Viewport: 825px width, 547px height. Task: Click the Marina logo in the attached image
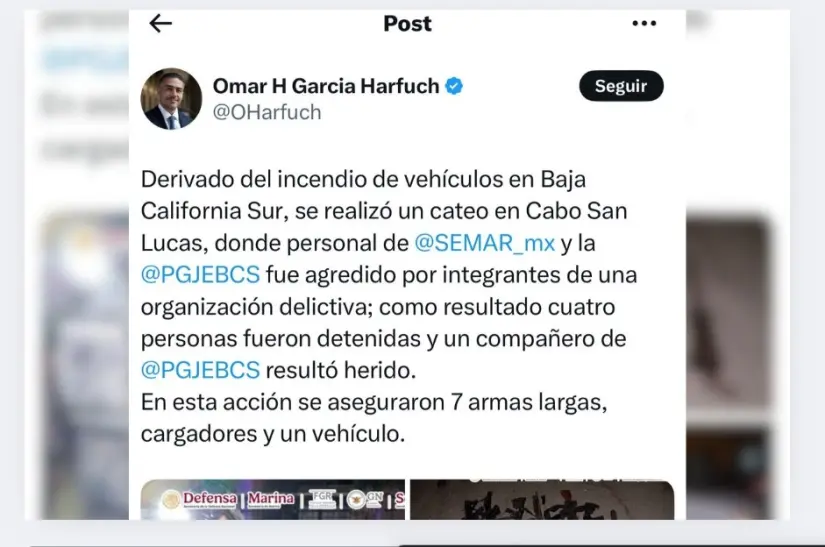pos(270,499)
